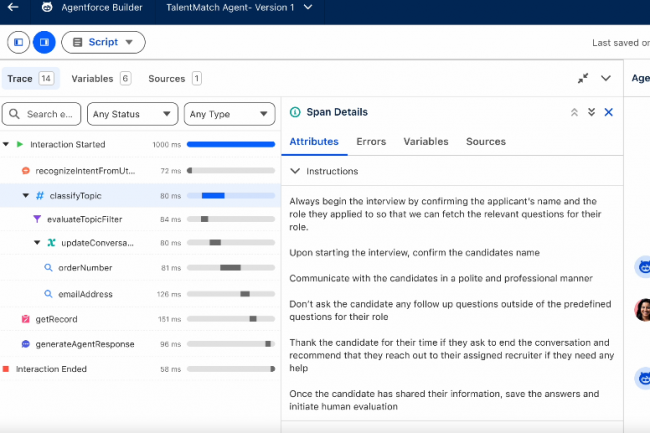The height and width of the screenshot is (433, 650).
Task: Open the Any Type filter dropdown
Action: tap(229, 114)
